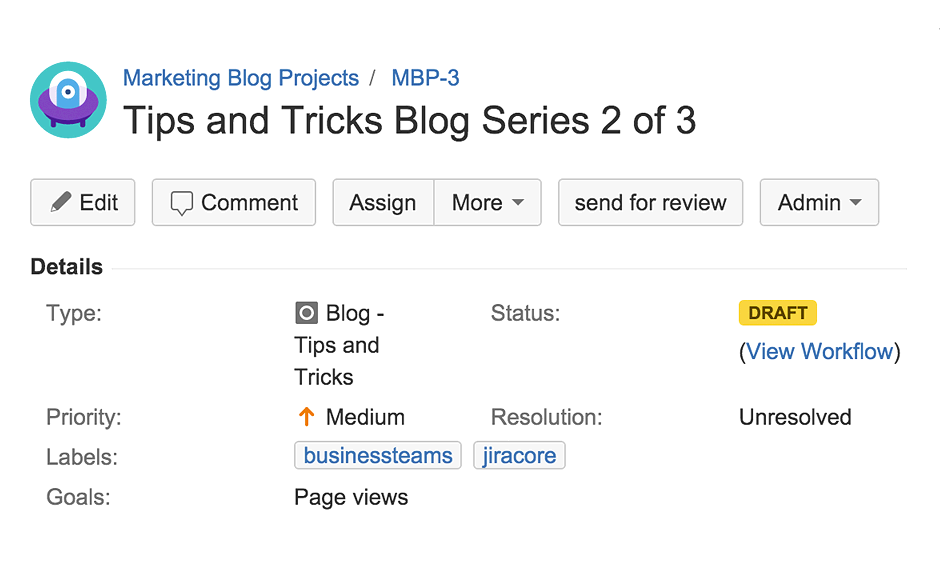Click the yellow DRAFT status badge
The height and width of the screenshot is (580, 940).
(777, 313)
